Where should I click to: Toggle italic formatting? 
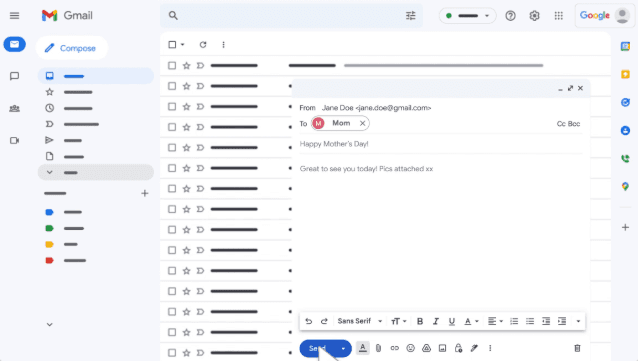point(436,321)
